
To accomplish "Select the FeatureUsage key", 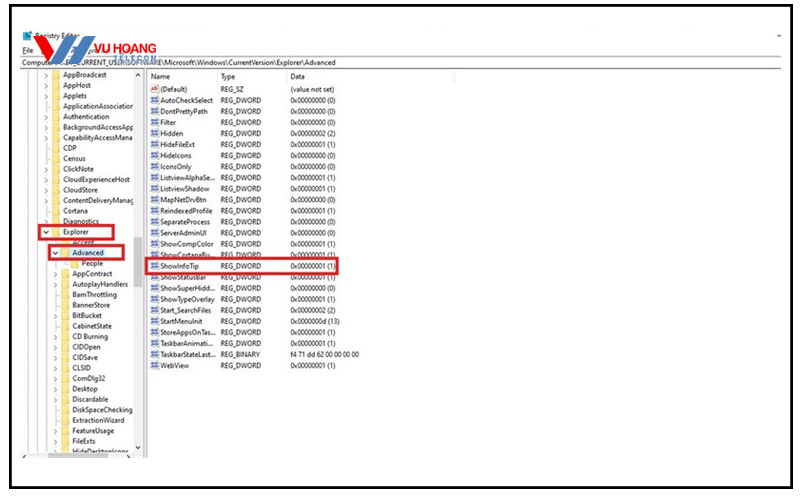I will (92, 430).
